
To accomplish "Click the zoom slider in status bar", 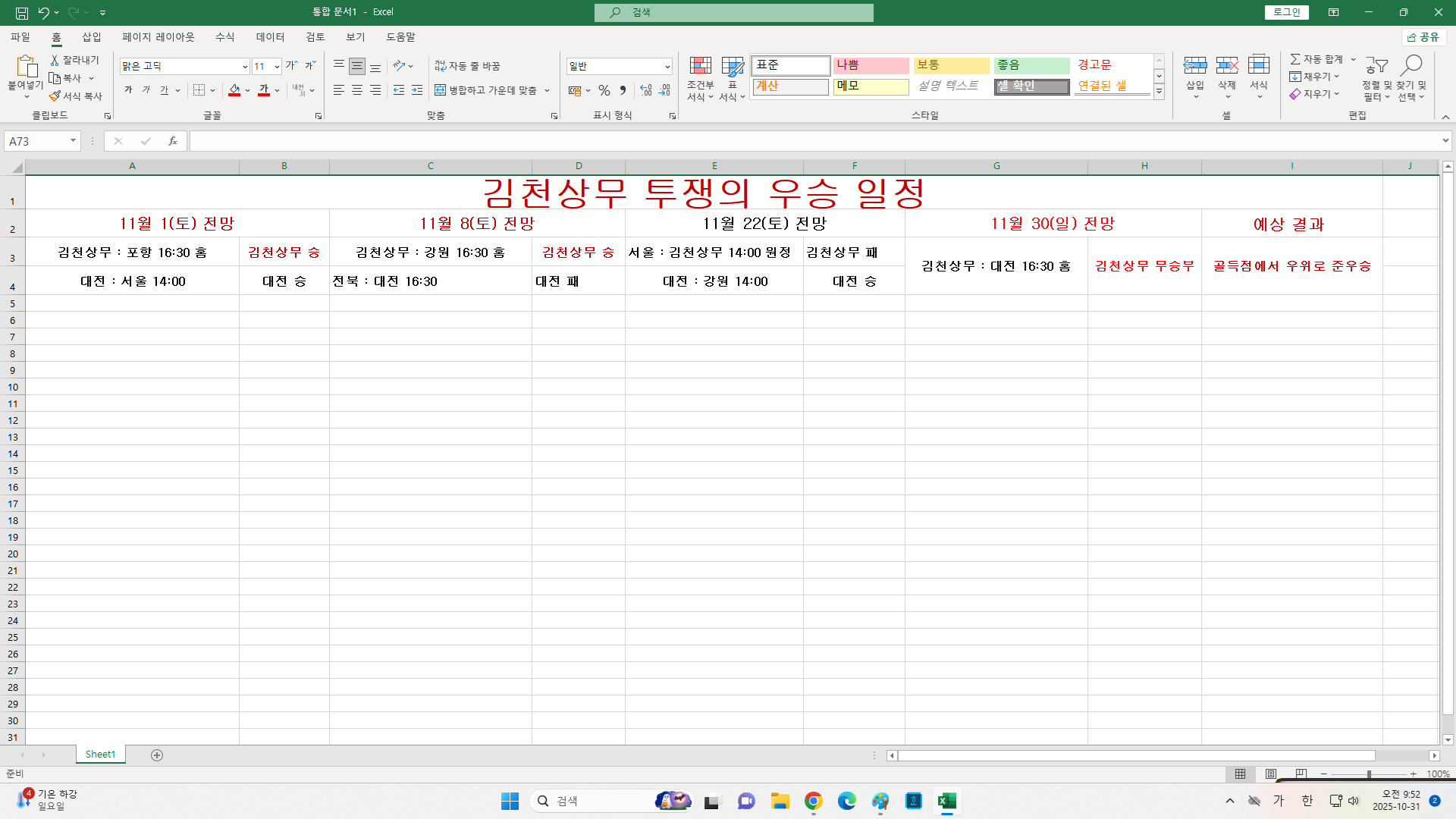I will 1369,774.
